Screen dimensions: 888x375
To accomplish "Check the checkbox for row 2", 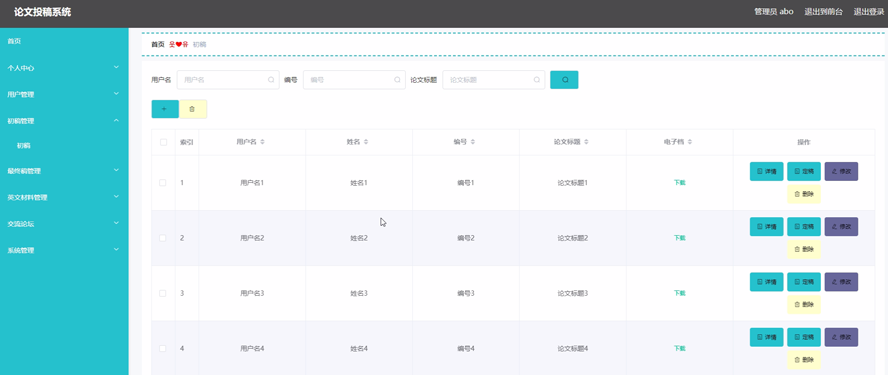I will [163, 238].
